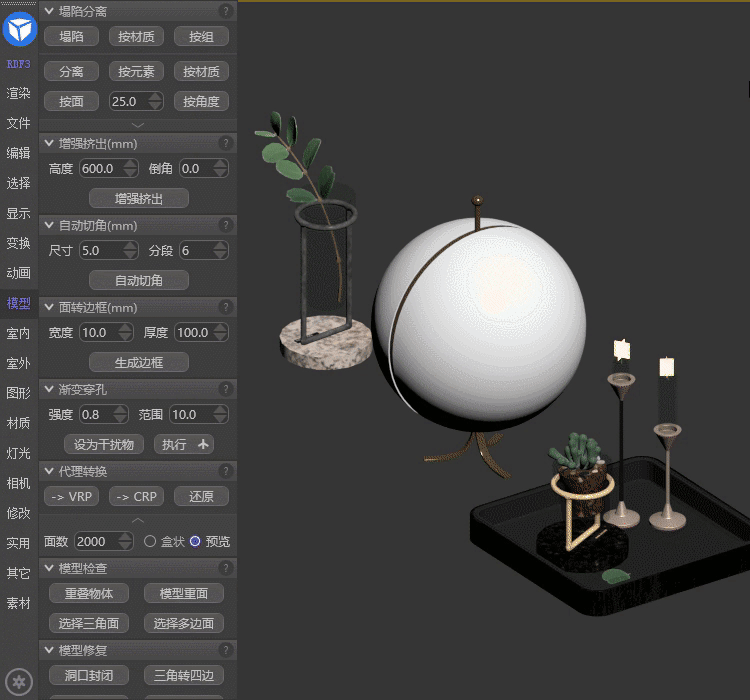Screen dimensions: 750x700
Task: Open the 动画 sidebar tab
Action: [x=19, y=273]
